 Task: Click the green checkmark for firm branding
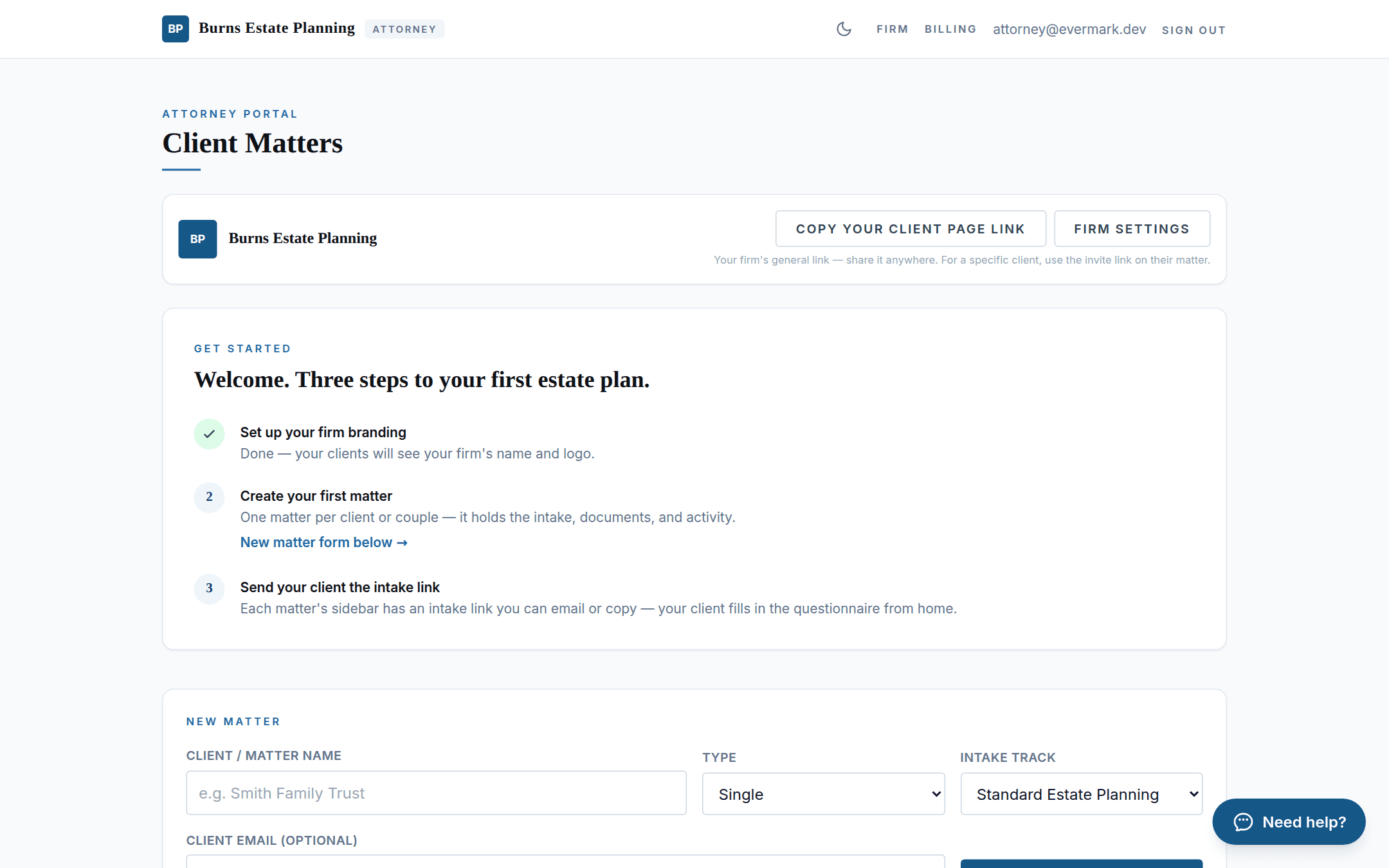[209, 434]
